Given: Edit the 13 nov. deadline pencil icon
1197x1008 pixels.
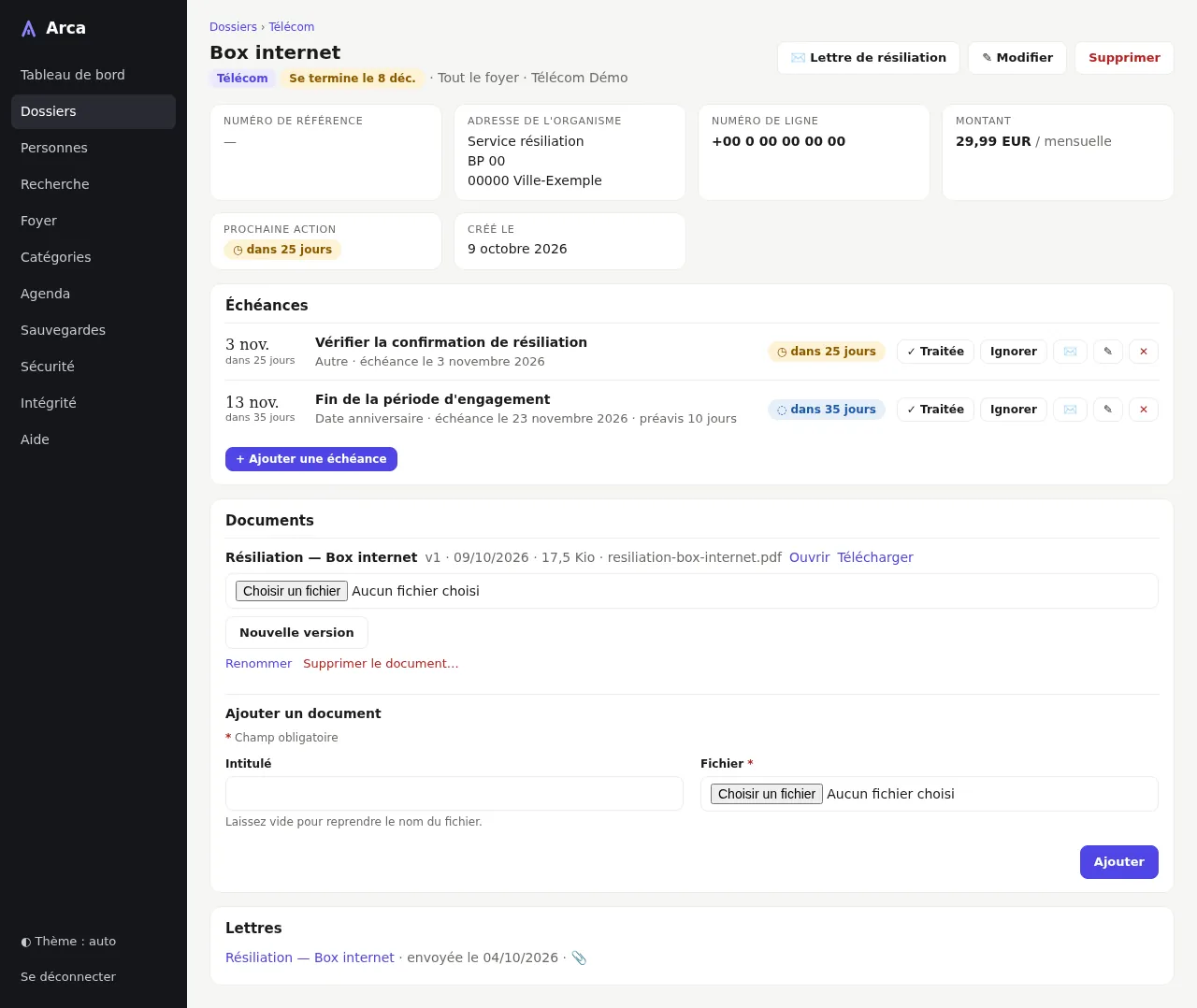Looking at the screenshot, I should [1108, 410].
